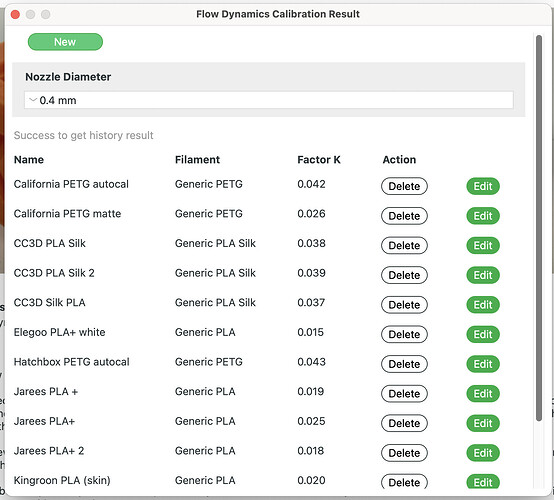Image resolution: width=554 pixels, height=500 pixels.
Task: Click Factor K value 0.020
Action: (x=311, y=481)
